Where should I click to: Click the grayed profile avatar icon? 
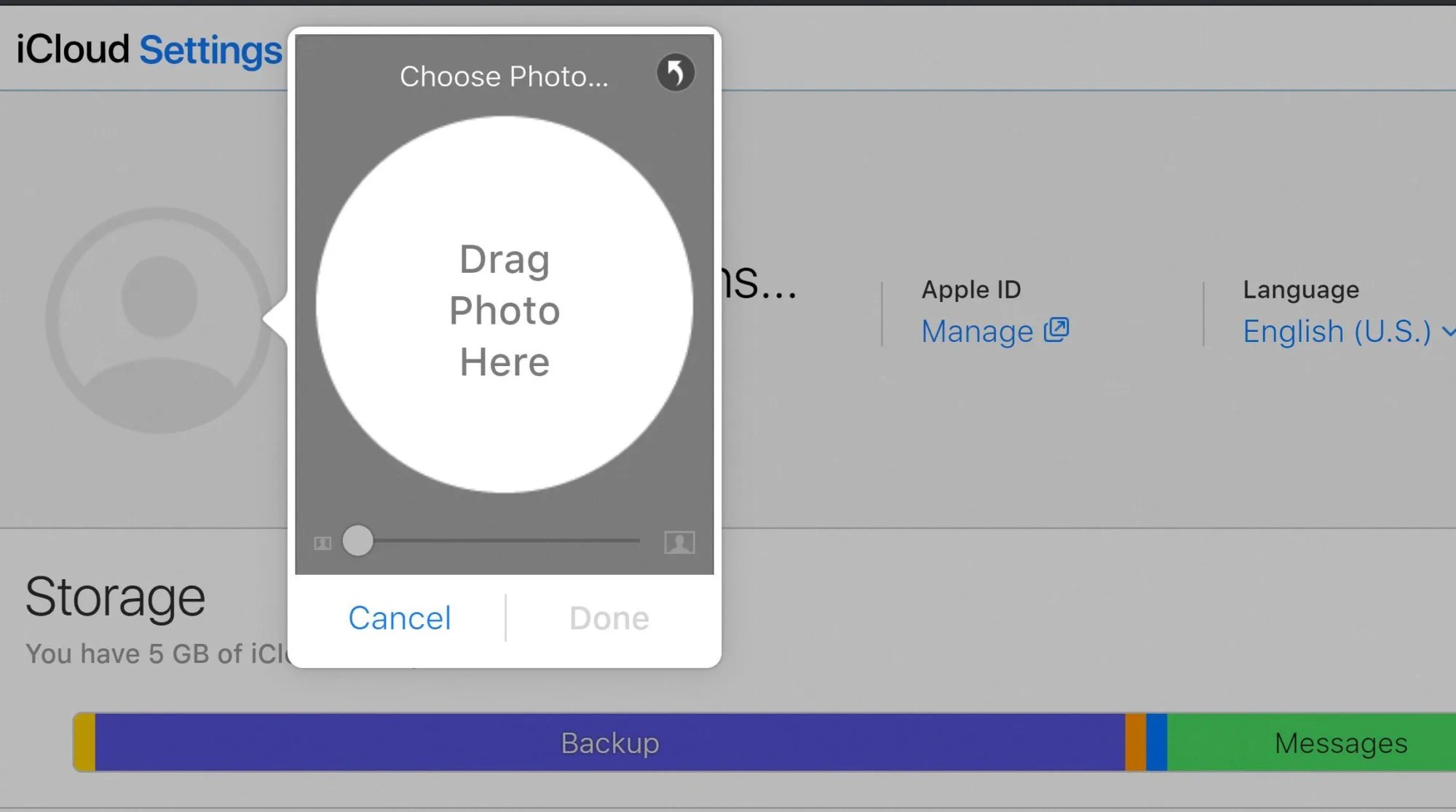pos(155,320)
